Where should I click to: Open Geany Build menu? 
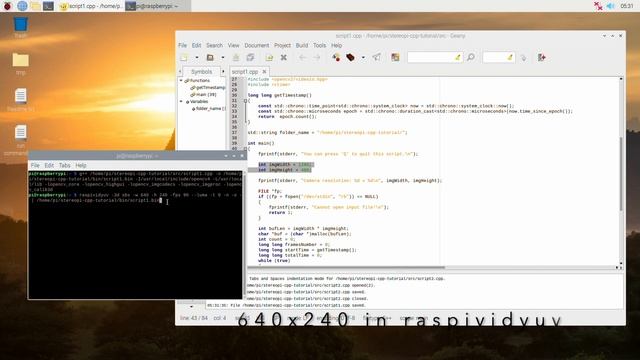pos(302,45)
